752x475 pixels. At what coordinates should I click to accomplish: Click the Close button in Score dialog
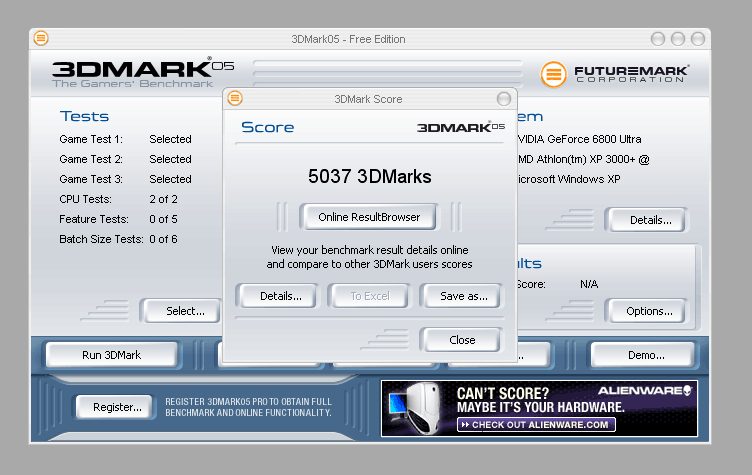462,340
